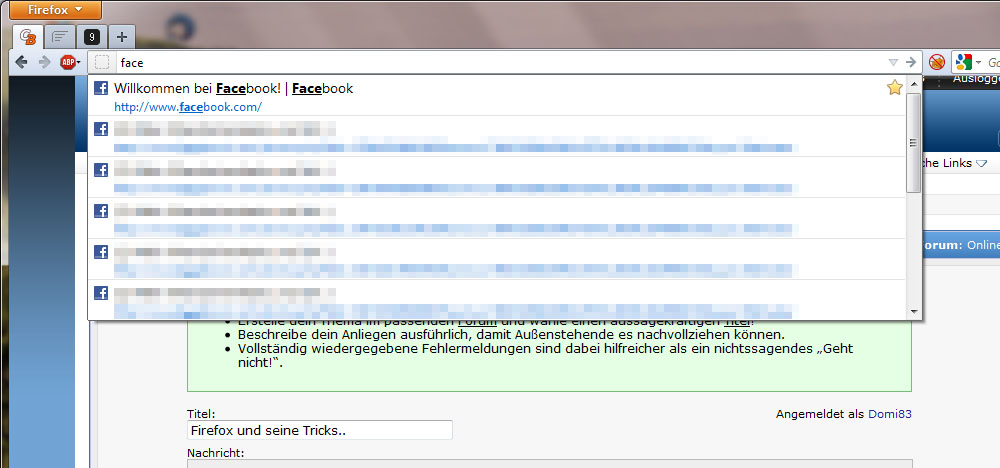Open a new tab with plus button
The height and width of the screenshot is (468, 1000).
[x=122, y=38]
